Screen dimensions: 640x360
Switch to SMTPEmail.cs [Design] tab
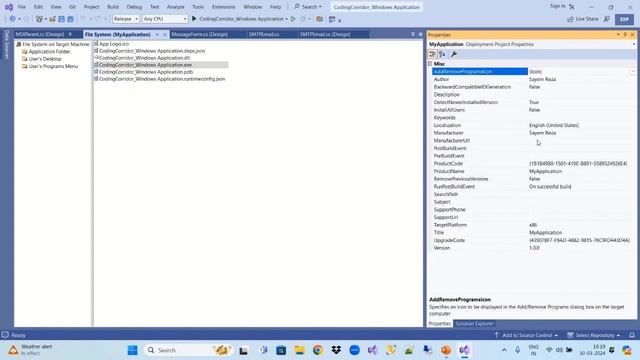pos(325,34)
